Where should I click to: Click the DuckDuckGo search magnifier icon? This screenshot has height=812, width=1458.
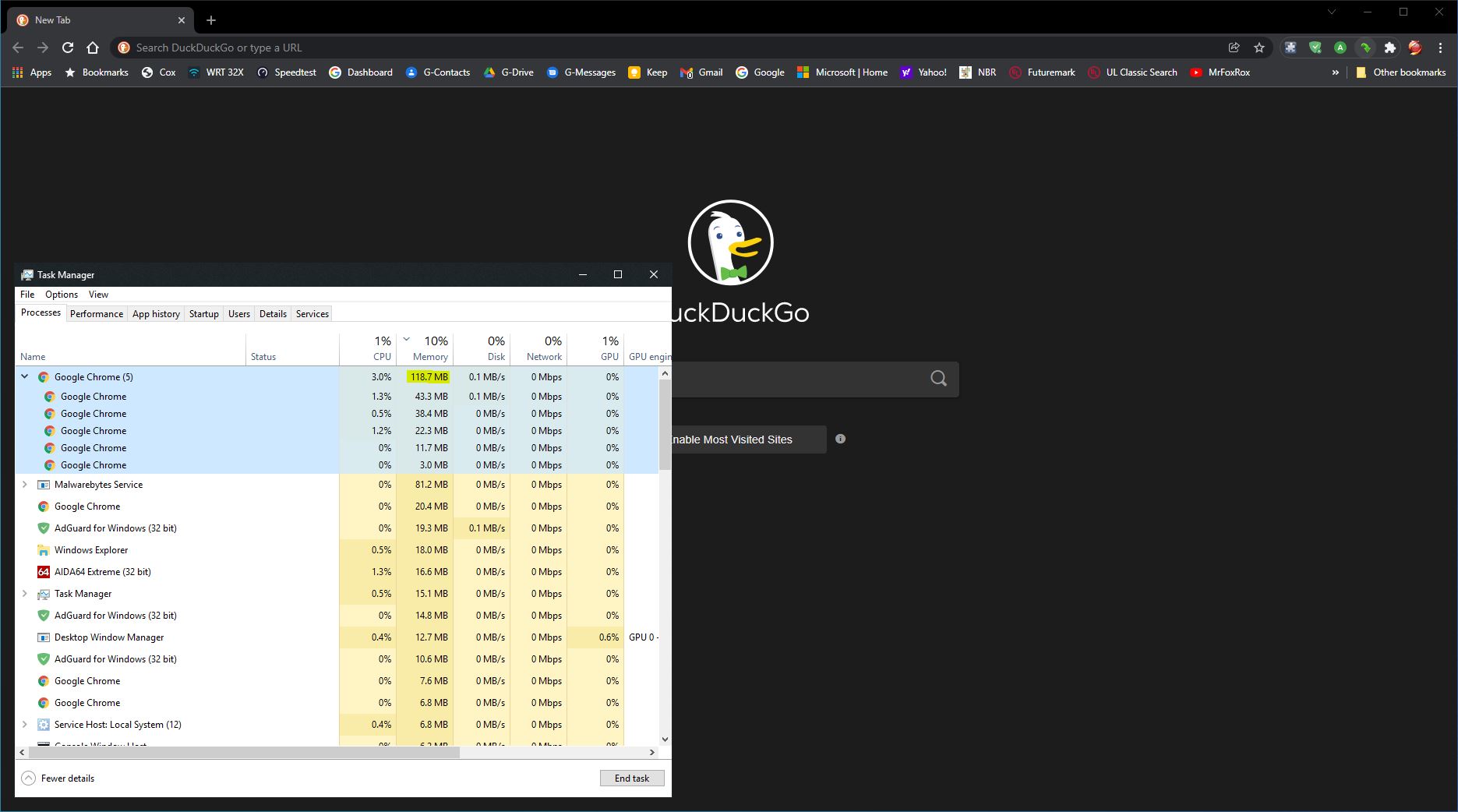point(938,379)
